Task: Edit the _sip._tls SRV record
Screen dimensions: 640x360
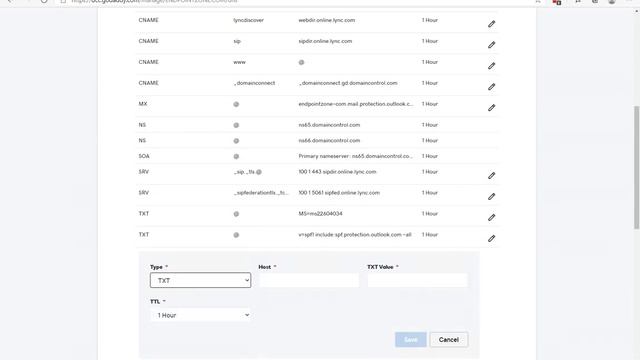Action: click(491, 176)
